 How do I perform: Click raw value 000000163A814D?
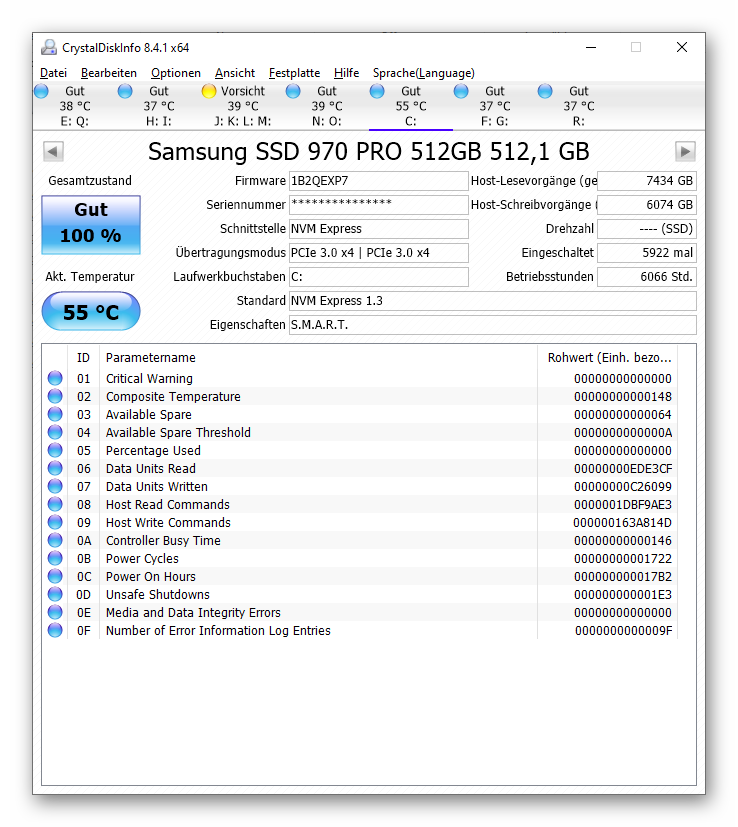pyautogui.click(x=622, y=523)
